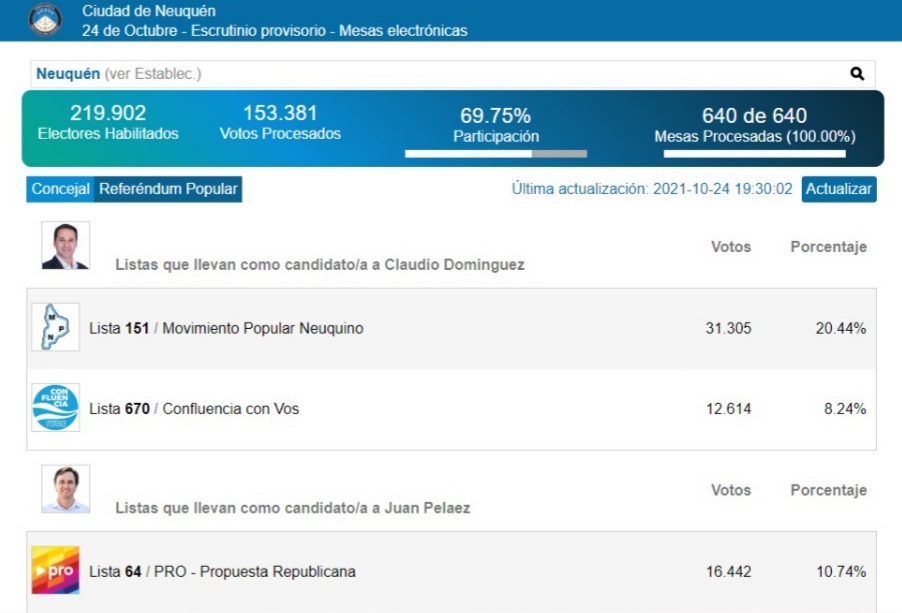Select the Lista 64 PRO row
Viewport: 902px width, 613px height.
[x=450, y=572]
